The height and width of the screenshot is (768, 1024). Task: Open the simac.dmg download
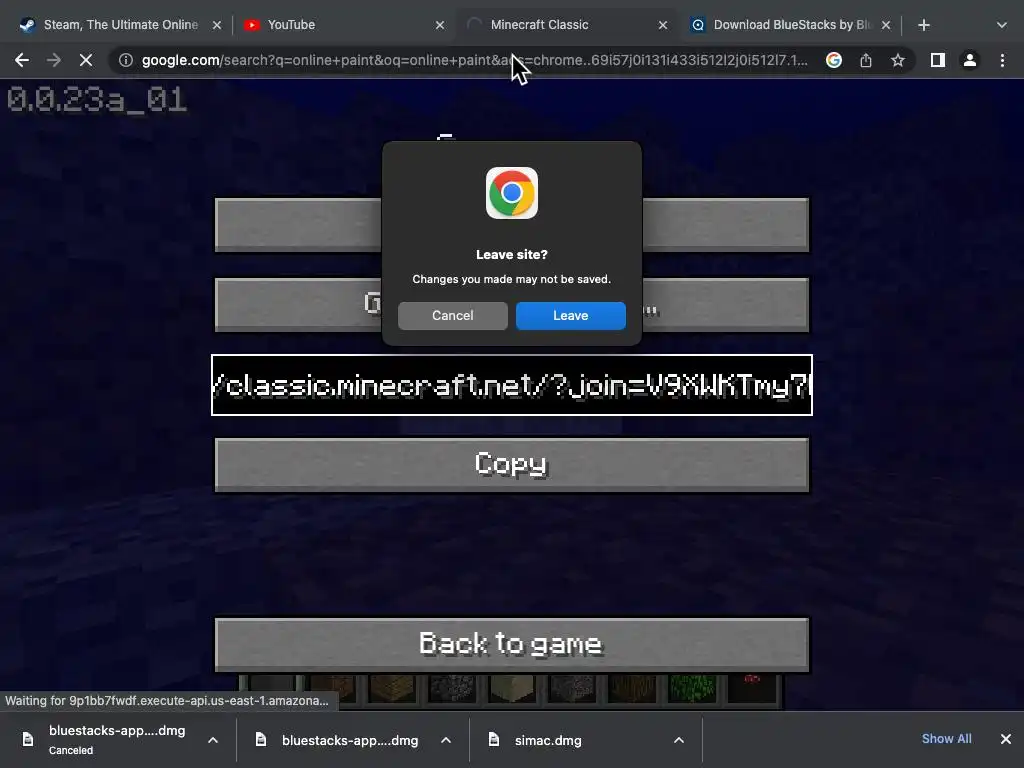point(548,740)
